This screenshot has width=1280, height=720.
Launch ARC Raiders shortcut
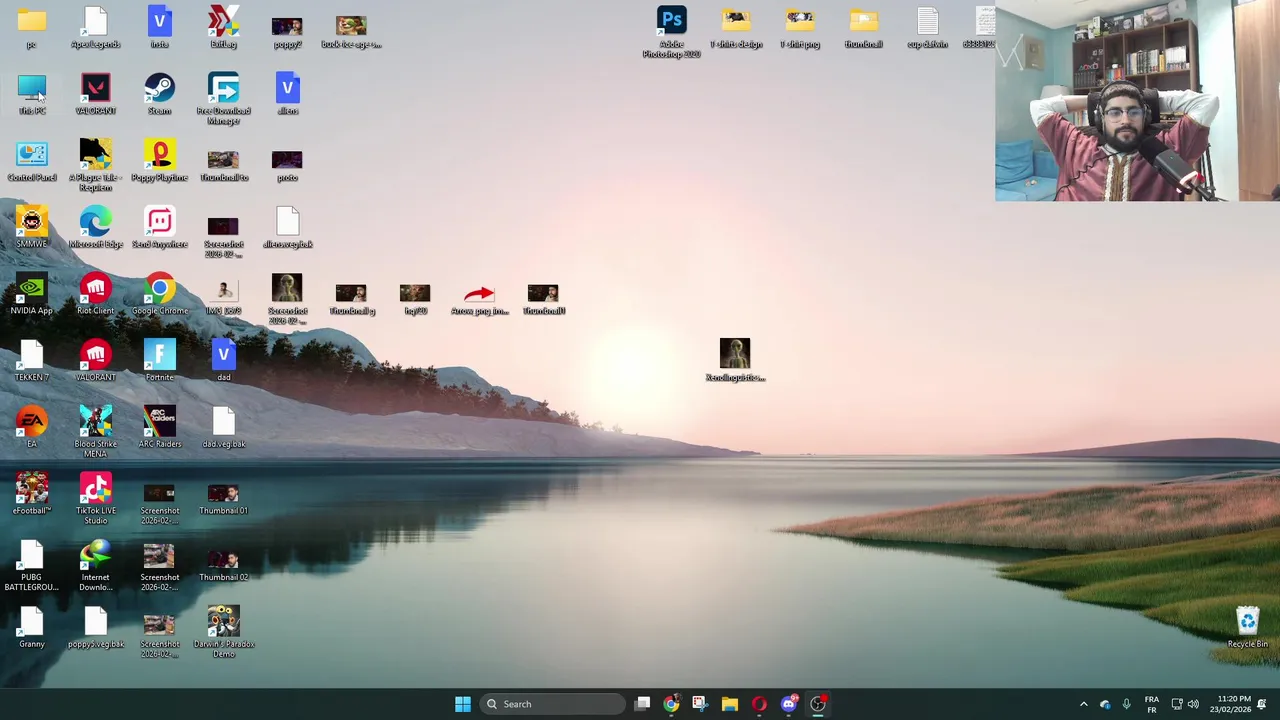point(159,428)
